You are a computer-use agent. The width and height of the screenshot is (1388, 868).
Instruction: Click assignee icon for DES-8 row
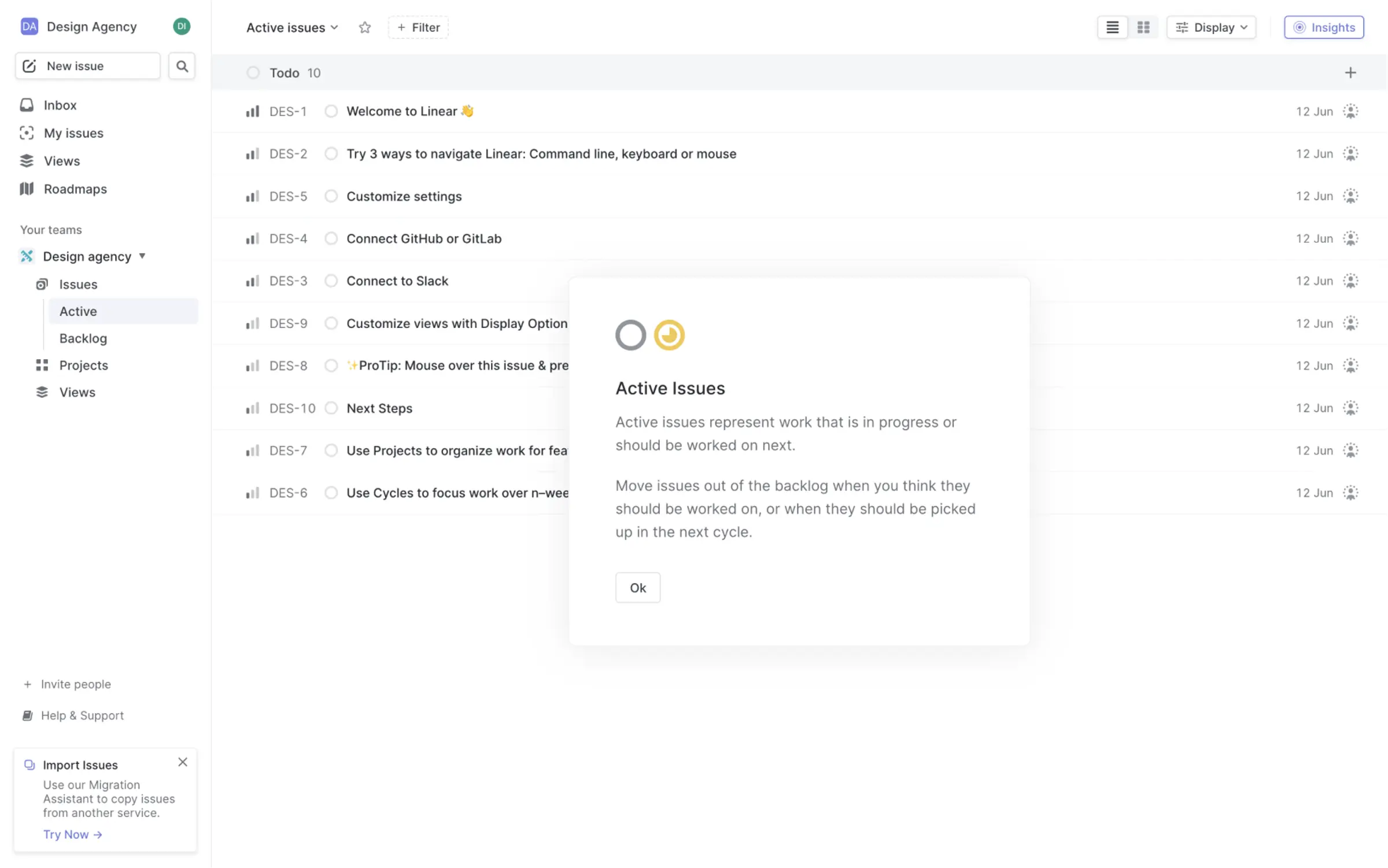pos(1350,365)
